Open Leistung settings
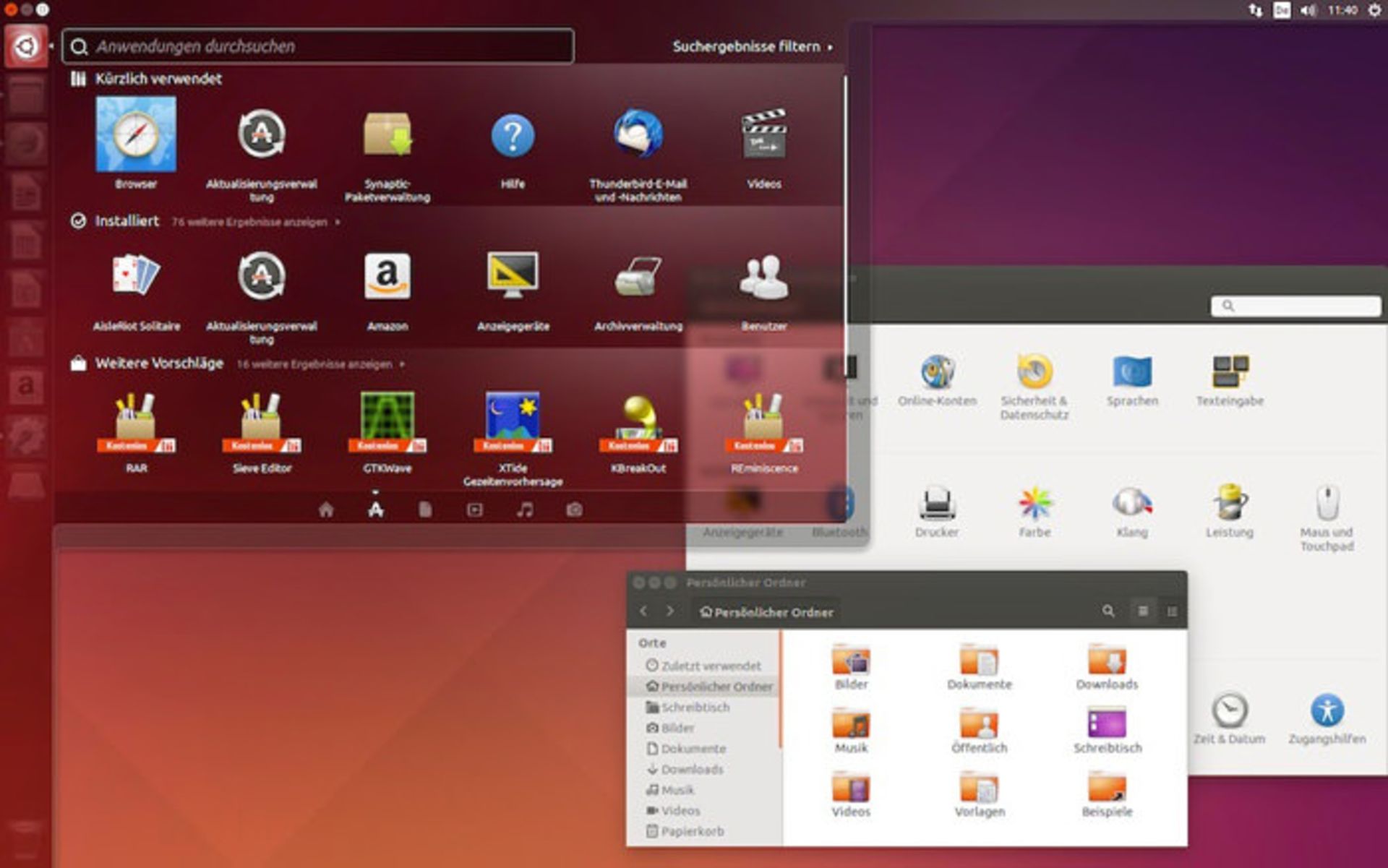 tap(1230, 512)
